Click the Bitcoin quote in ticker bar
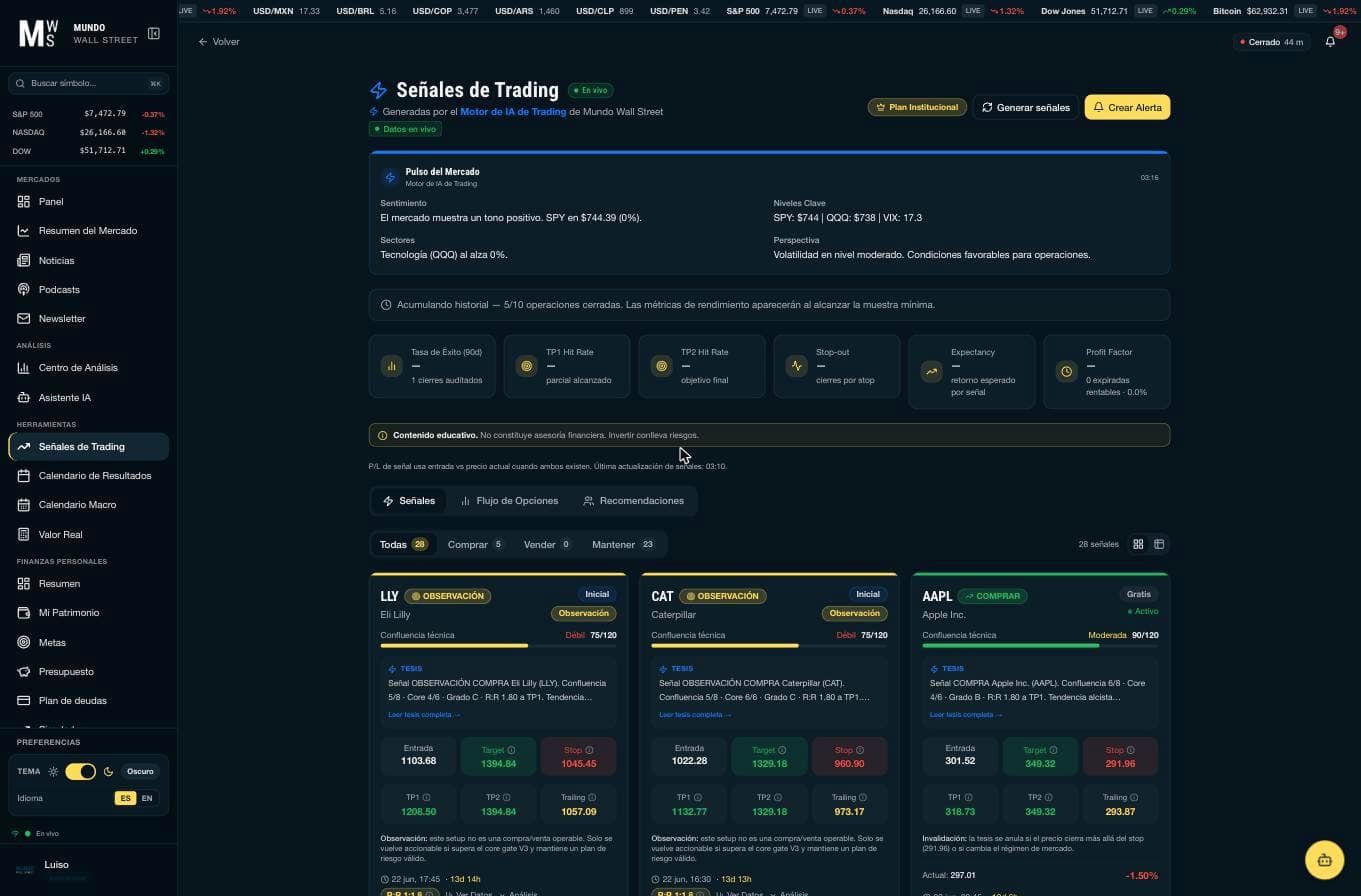 pos(1284,11)
